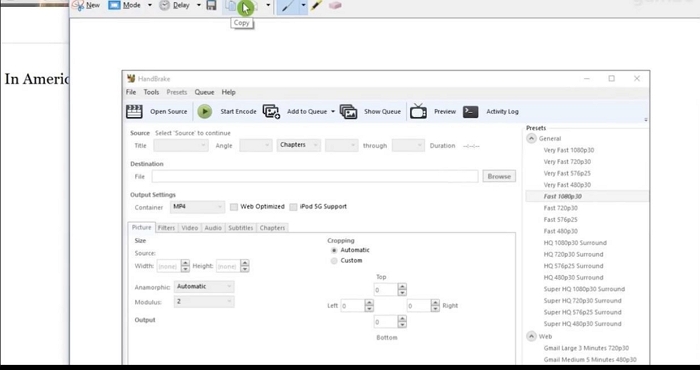700x370 pixels.
Task: Collapse the Web presets group
Action: coord(531,336)
